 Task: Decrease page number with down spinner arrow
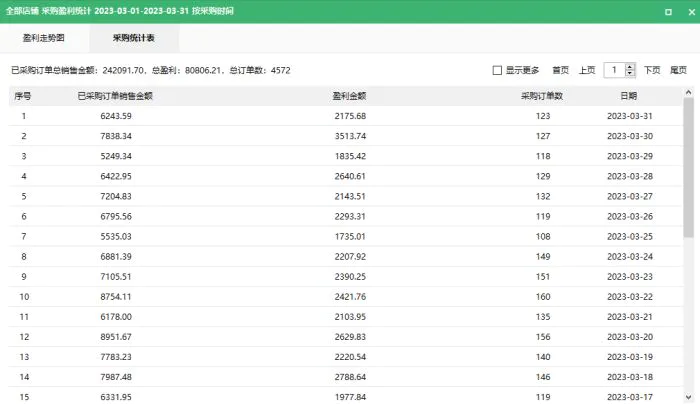pos(630,73)
